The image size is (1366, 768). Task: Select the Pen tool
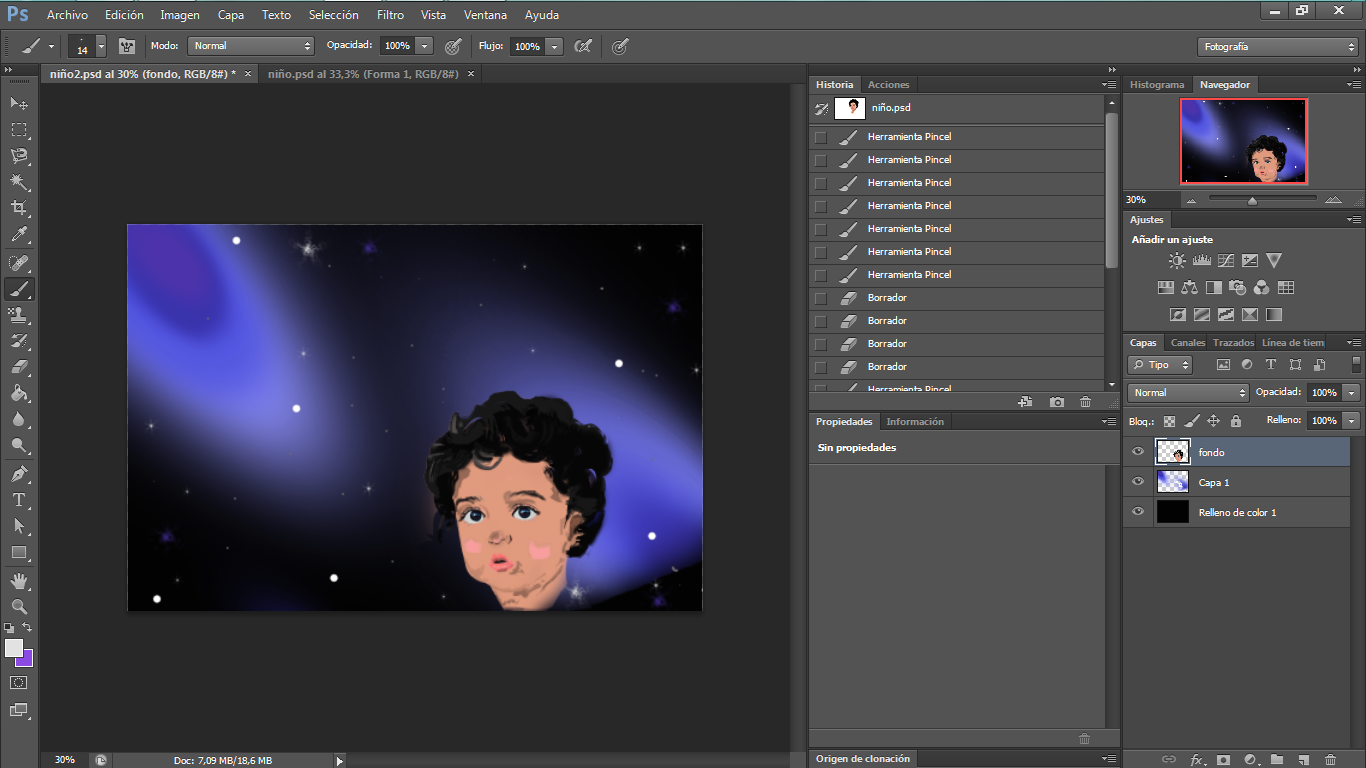click(19, 474)
